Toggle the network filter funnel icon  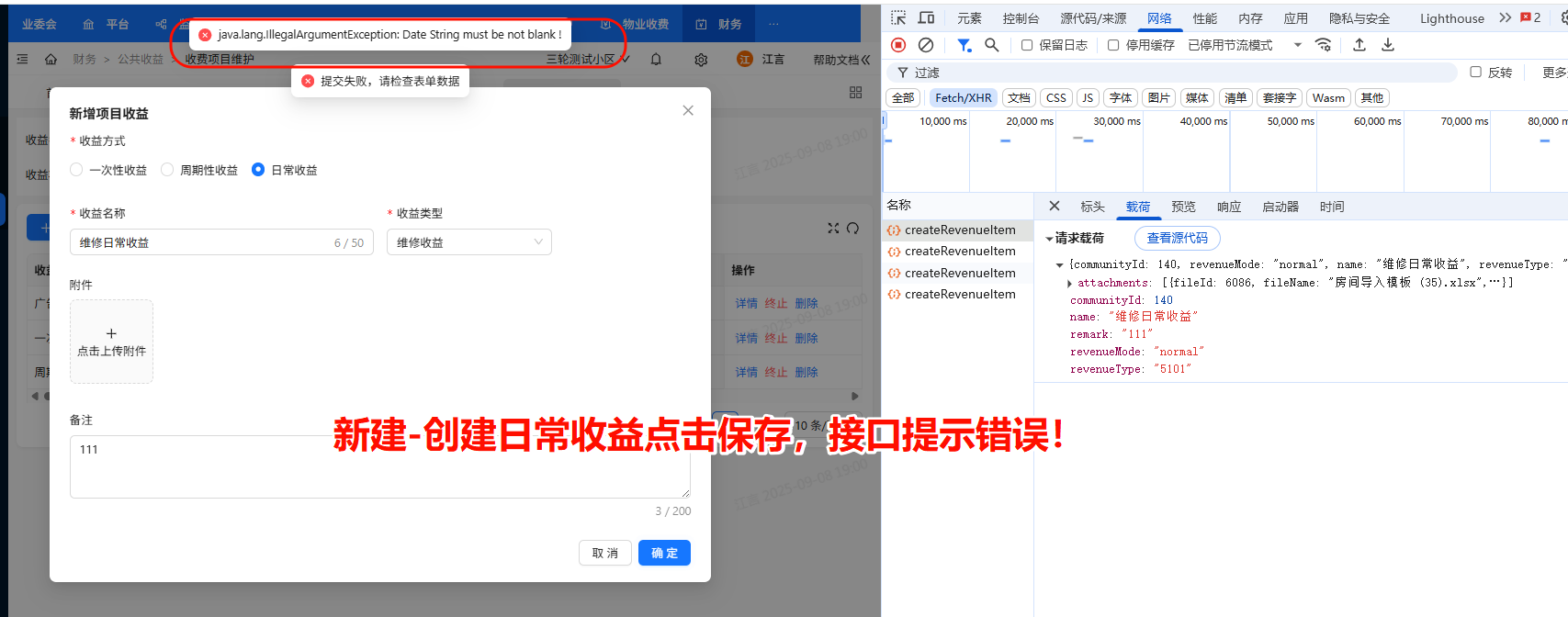(964, 45)
